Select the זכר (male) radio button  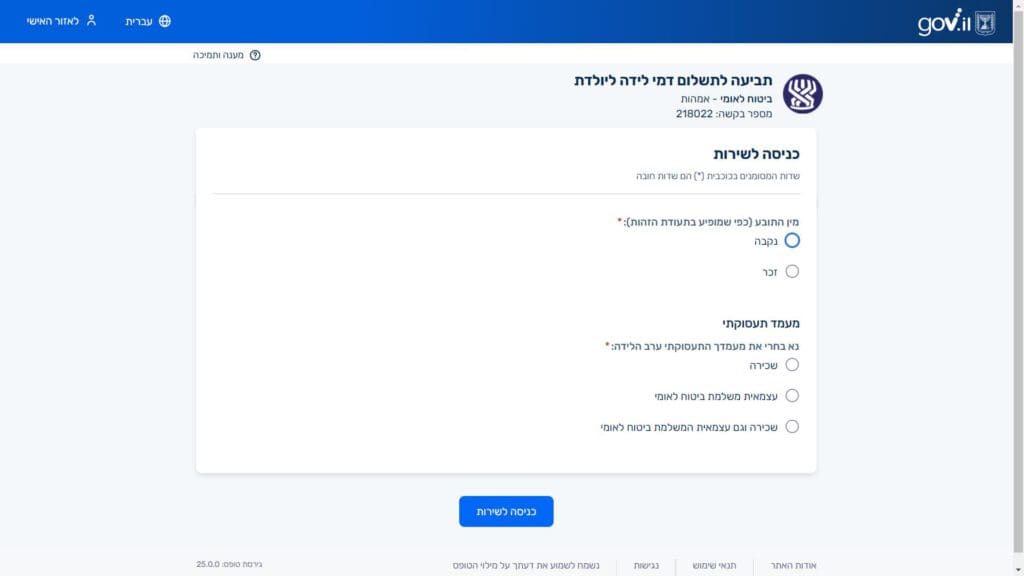point(792,271)
